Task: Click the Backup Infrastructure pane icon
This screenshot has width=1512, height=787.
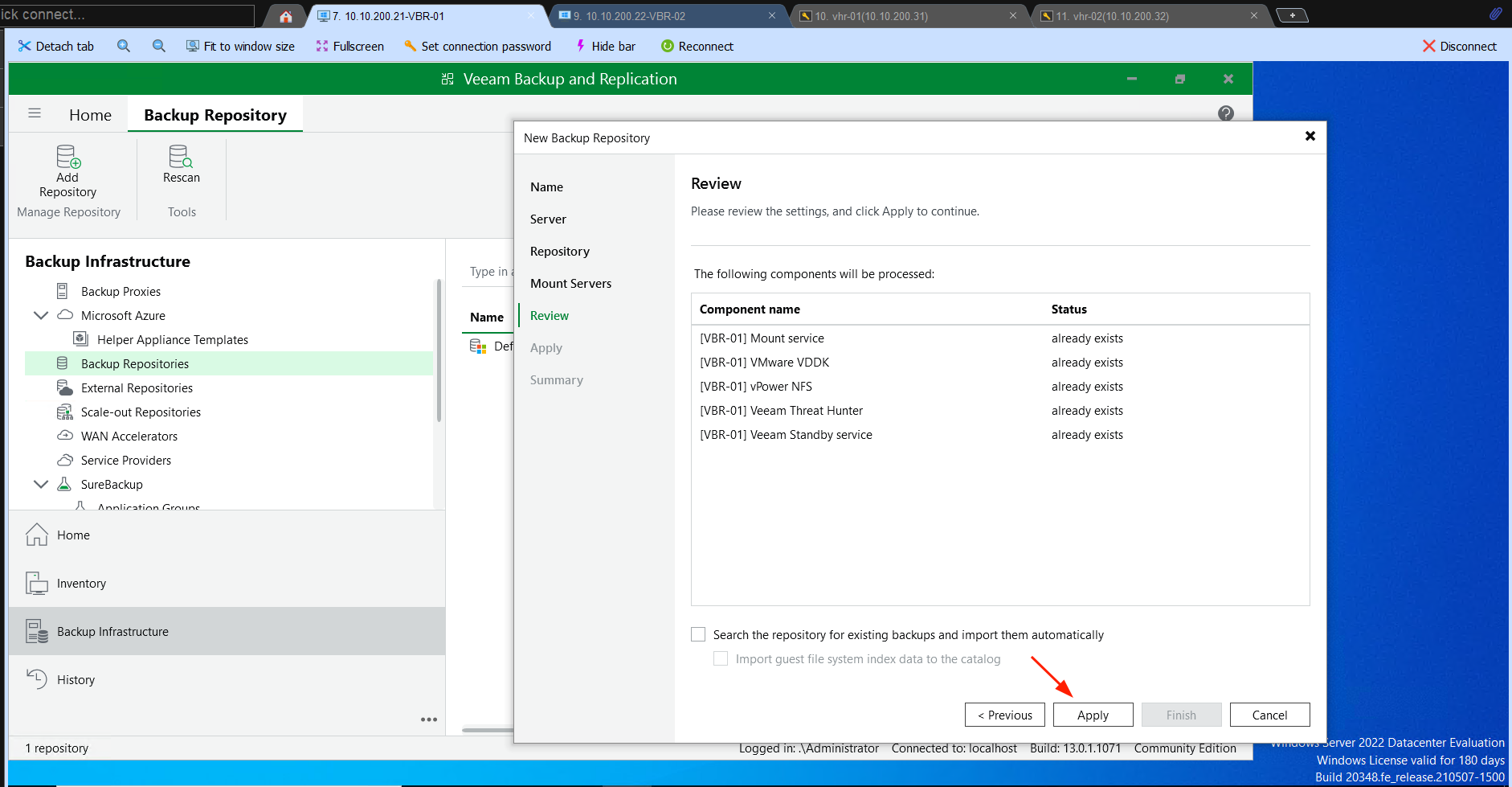Action: pos(37,631)
